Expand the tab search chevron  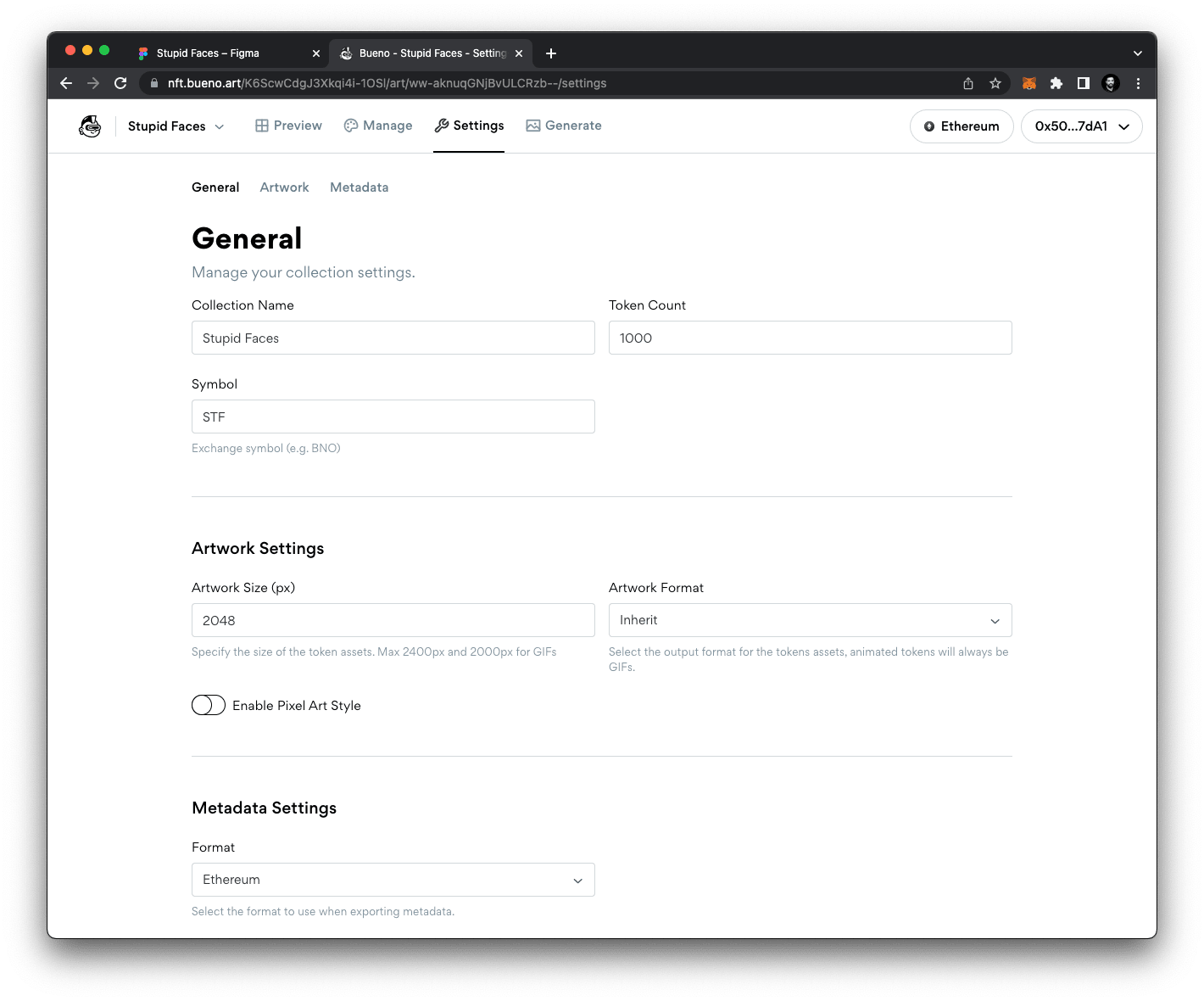pos(1138,53)
